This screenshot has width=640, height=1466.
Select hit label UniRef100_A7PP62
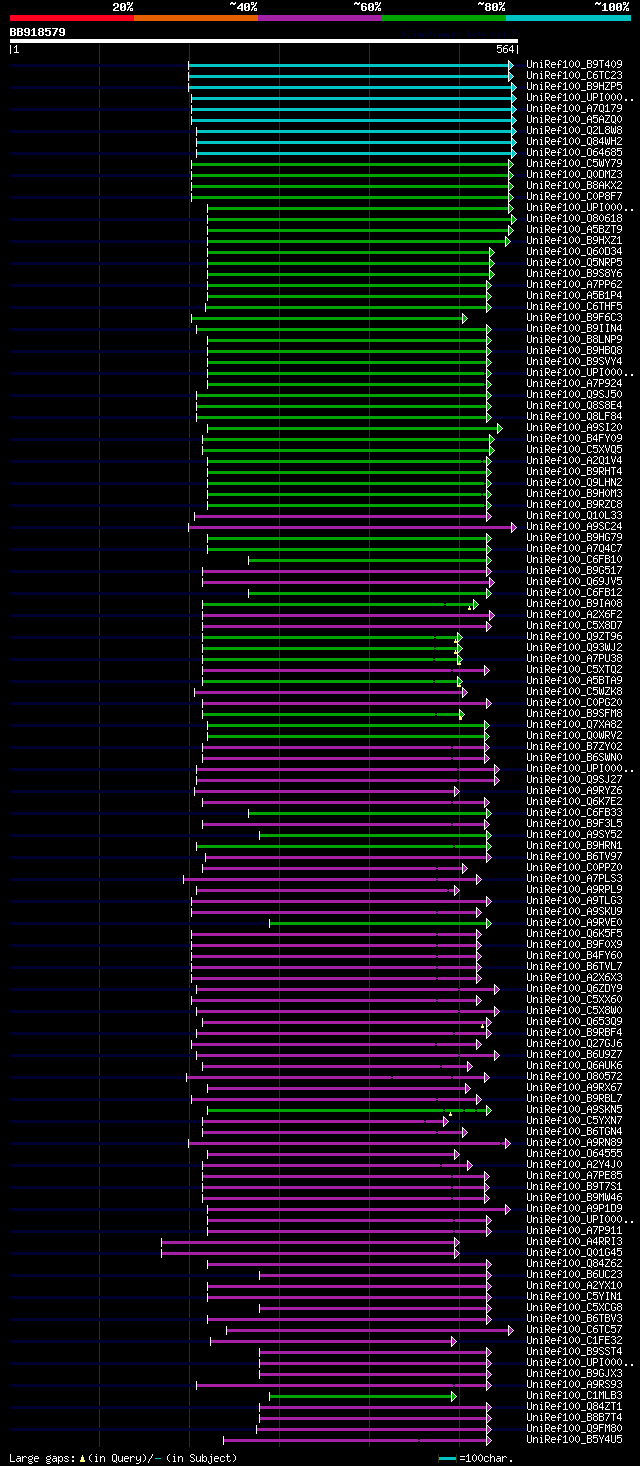pyautogui.click(x=574, y=285)
